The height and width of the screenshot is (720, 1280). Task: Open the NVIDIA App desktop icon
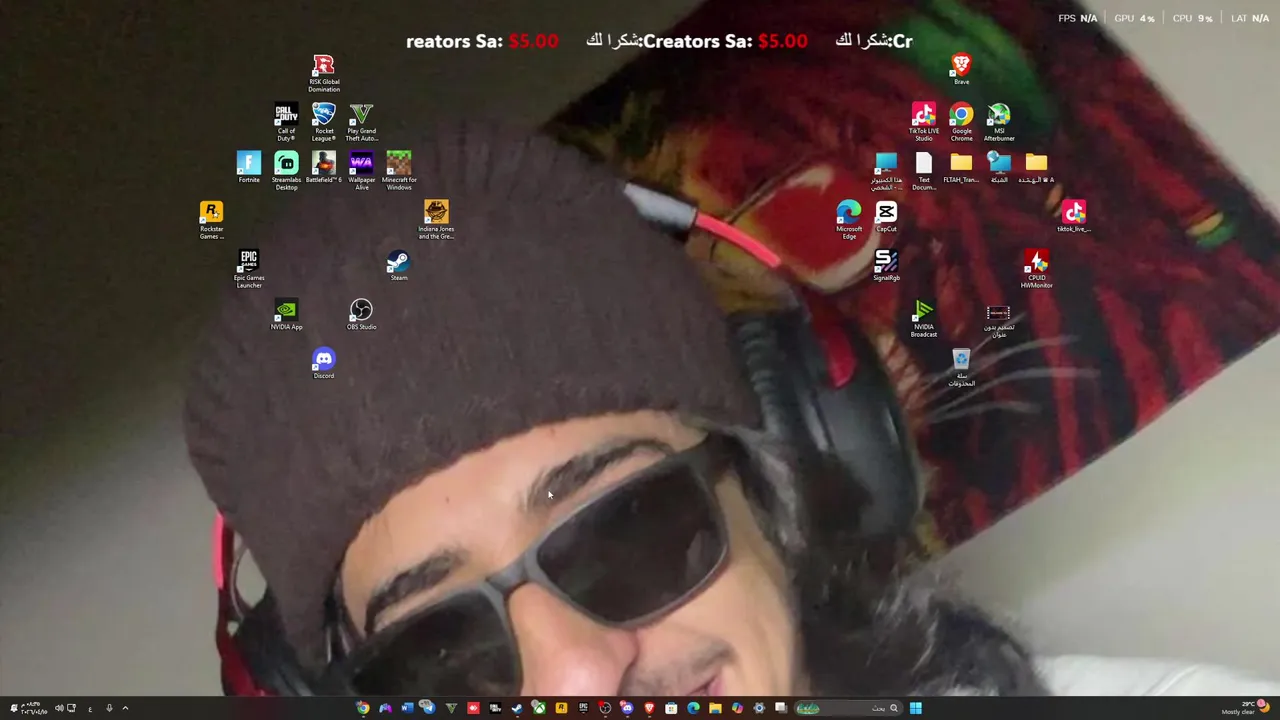[x=286, y=314]
